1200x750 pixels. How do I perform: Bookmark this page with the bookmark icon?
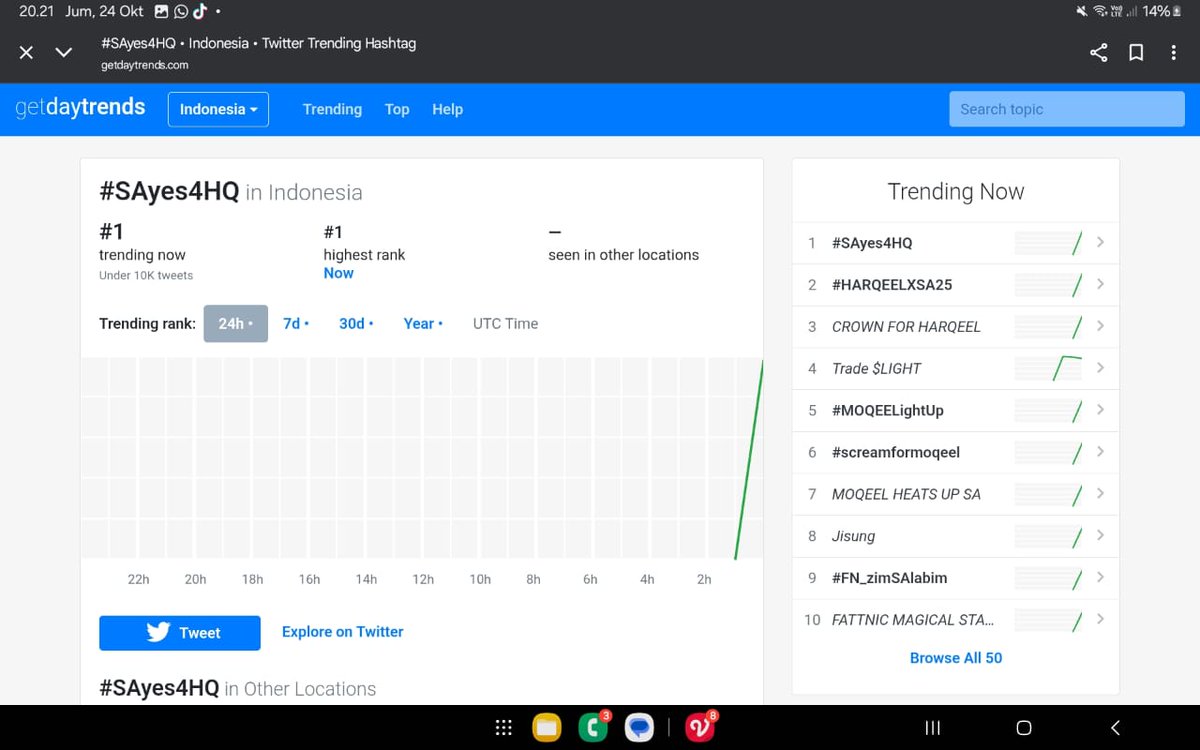pyautogui.click(x=1136, y=52)
